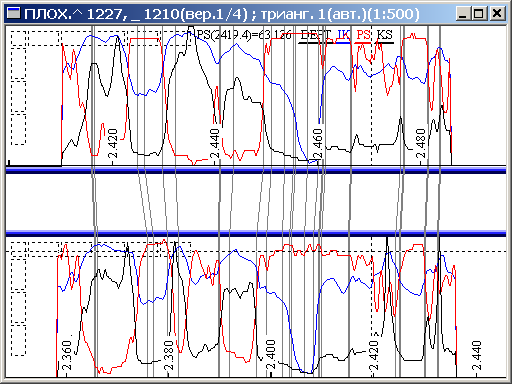
Task: Open the window system menu icon
Action: click(x=14, y=14)
